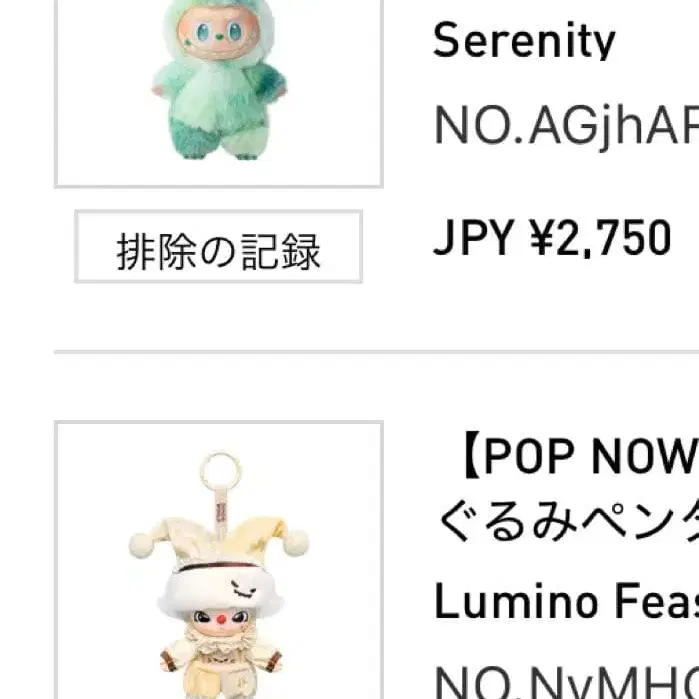The width and height of the screenshot is (699, 699).
Task: Open the 排除の記録 record button
Action: (x=218, y=246)
